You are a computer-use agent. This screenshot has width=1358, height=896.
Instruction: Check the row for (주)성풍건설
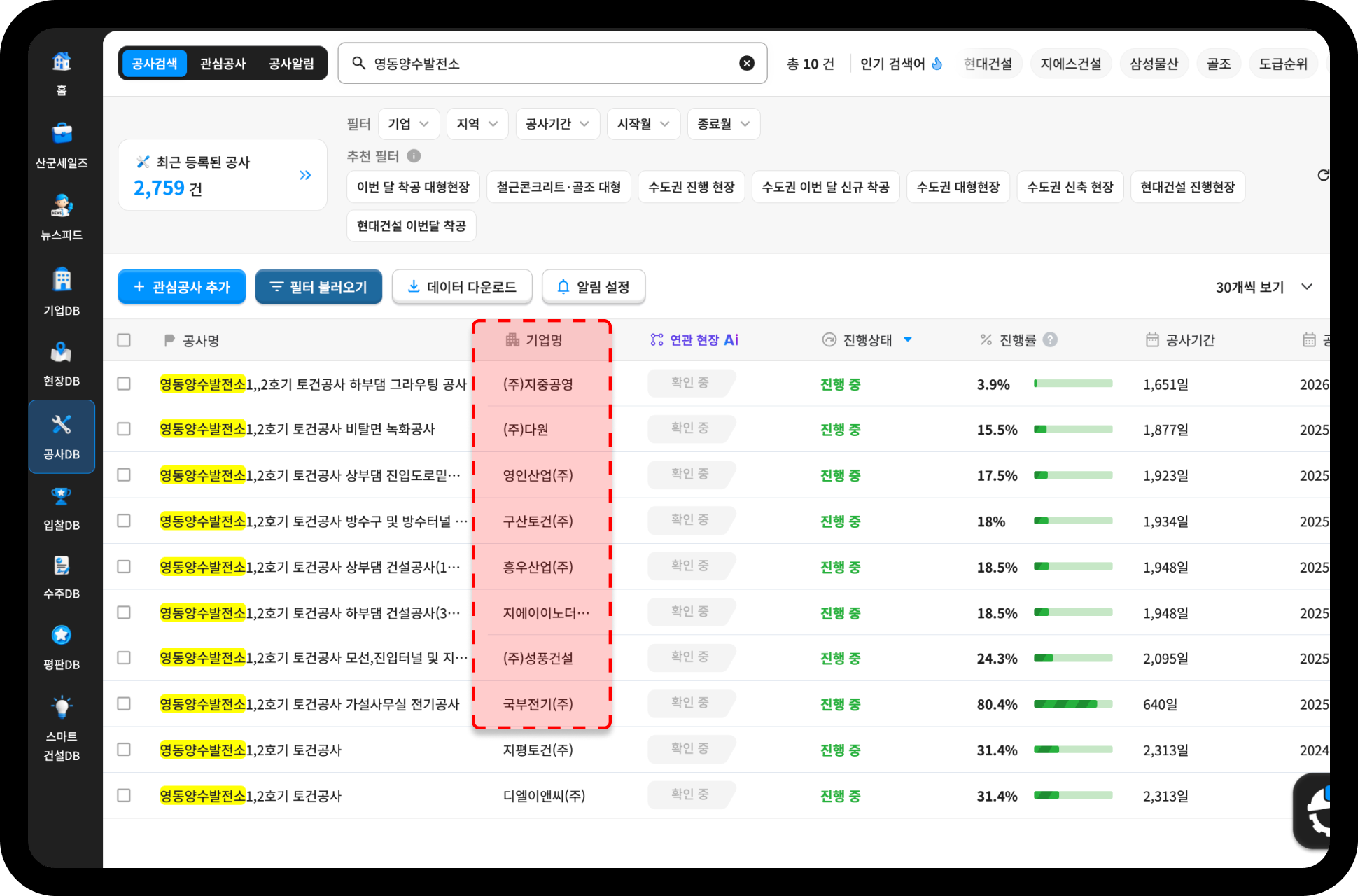(124, 658)
